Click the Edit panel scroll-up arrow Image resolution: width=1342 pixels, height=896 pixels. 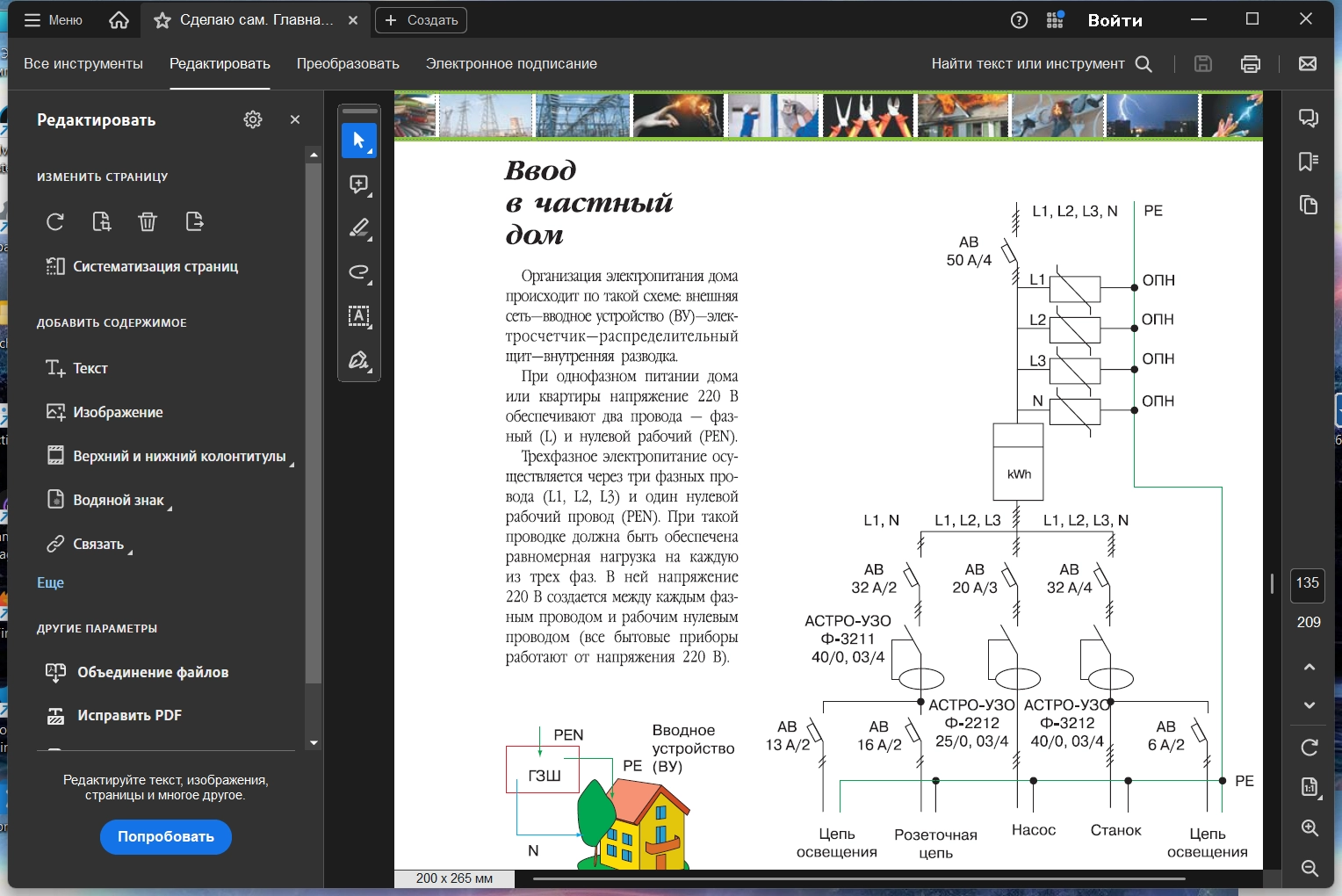tap(314, 155)
